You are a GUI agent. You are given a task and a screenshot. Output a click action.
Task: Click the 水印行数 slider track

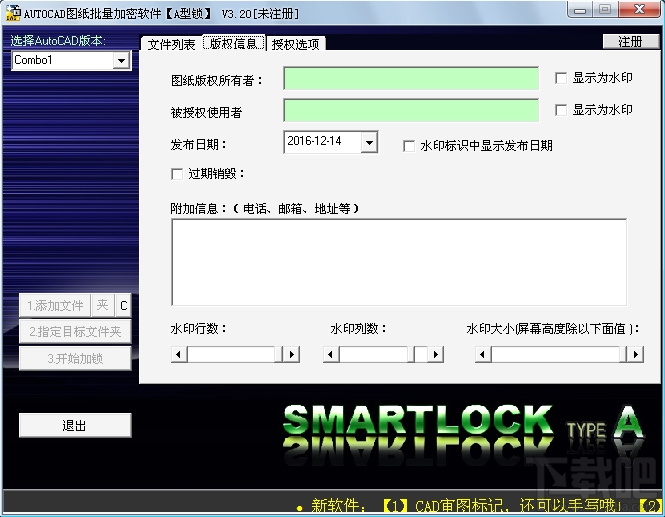(x=231, y=354)
